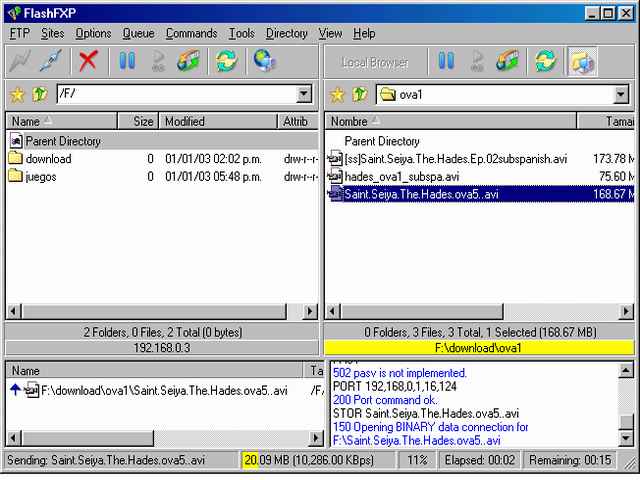Click the pause icon in right pane toolbar
Screen dimensions: 640x480
[x=446, y=61]
